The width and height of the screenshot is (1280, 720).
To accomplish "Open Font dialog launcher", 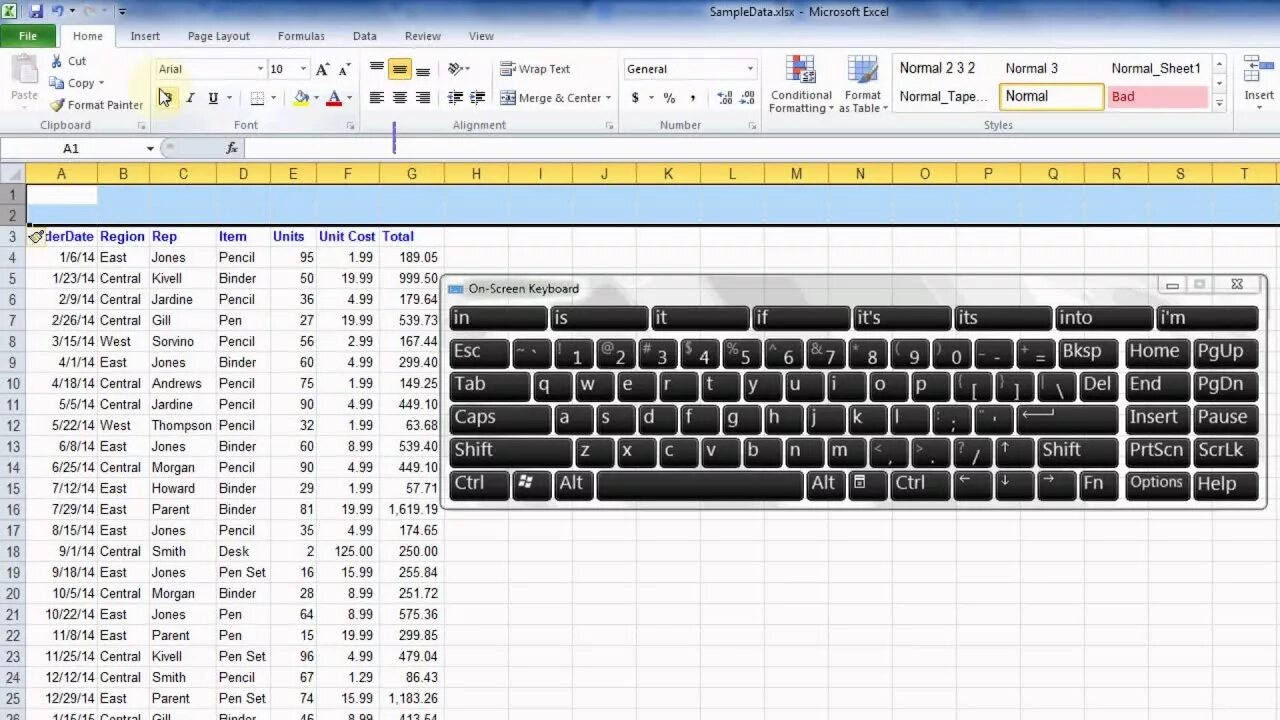I will click(350, 126).
